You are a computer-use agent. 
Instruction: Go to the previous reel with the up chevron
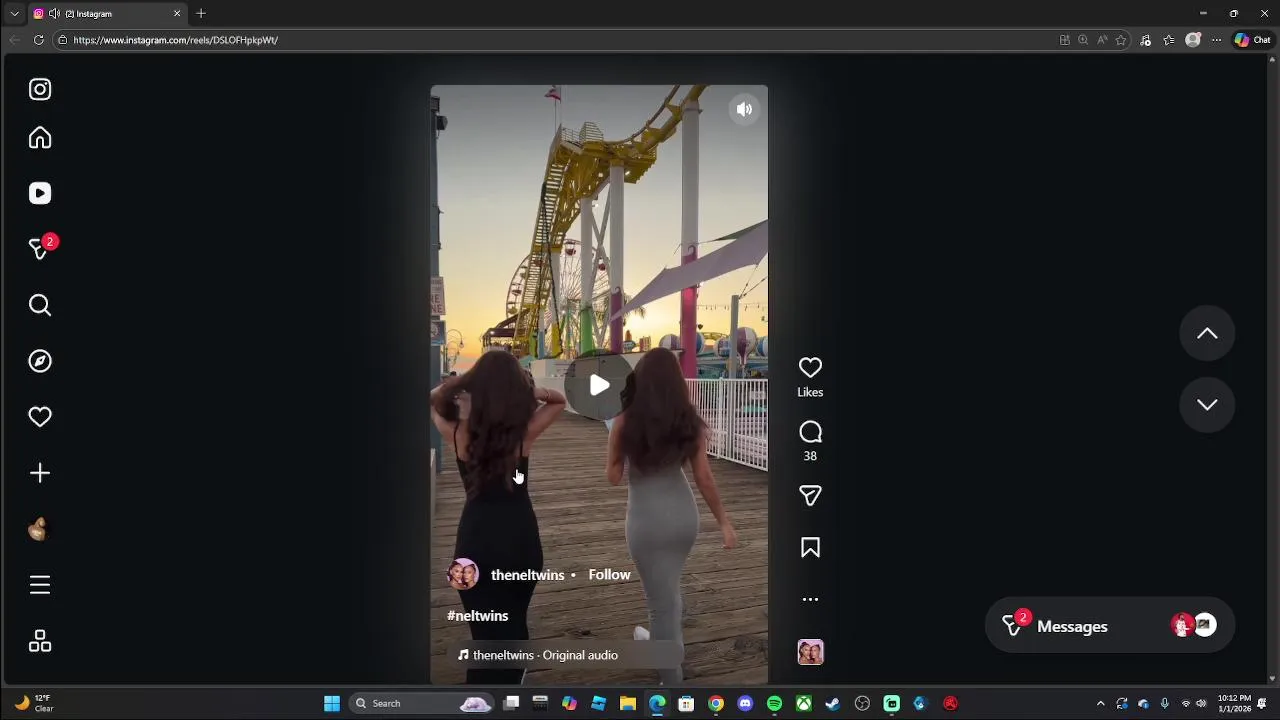(1207, 333)
